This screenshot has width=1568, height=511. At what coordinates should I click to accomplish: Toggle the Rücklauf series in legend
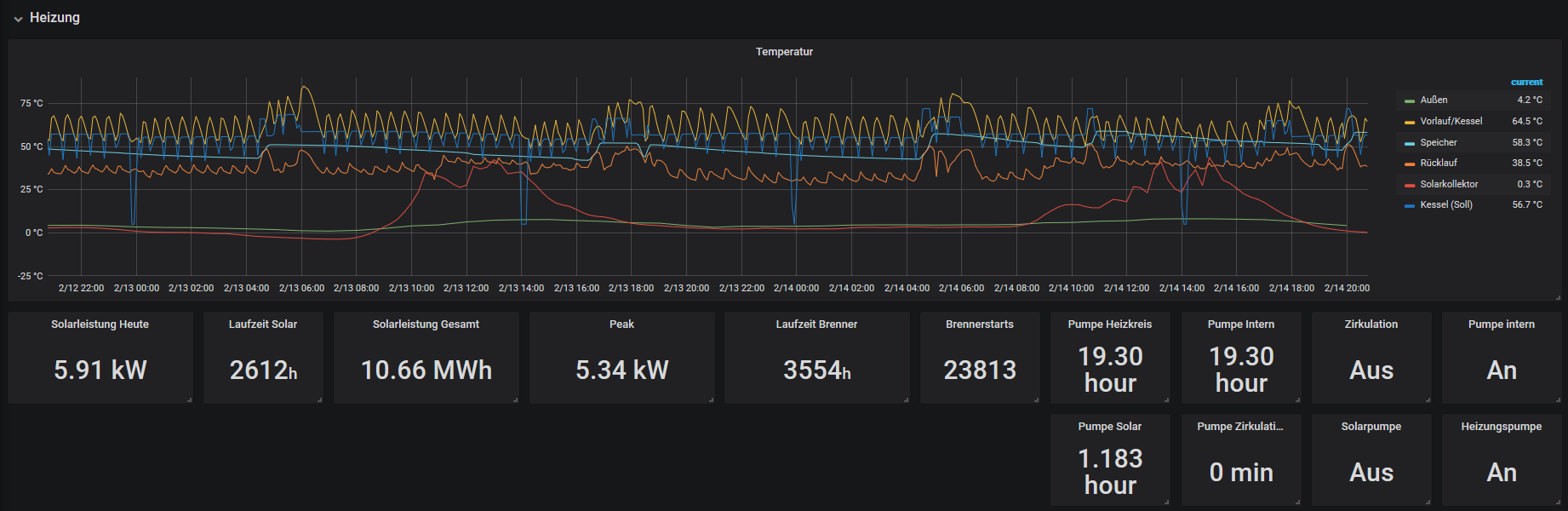[1439, 163]
